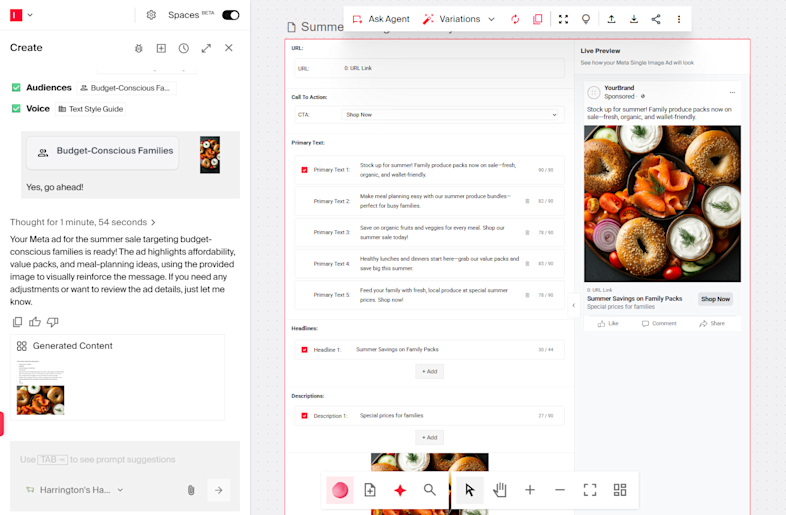
Task: Click Like in the ad preview
Action: pos(608,323)
